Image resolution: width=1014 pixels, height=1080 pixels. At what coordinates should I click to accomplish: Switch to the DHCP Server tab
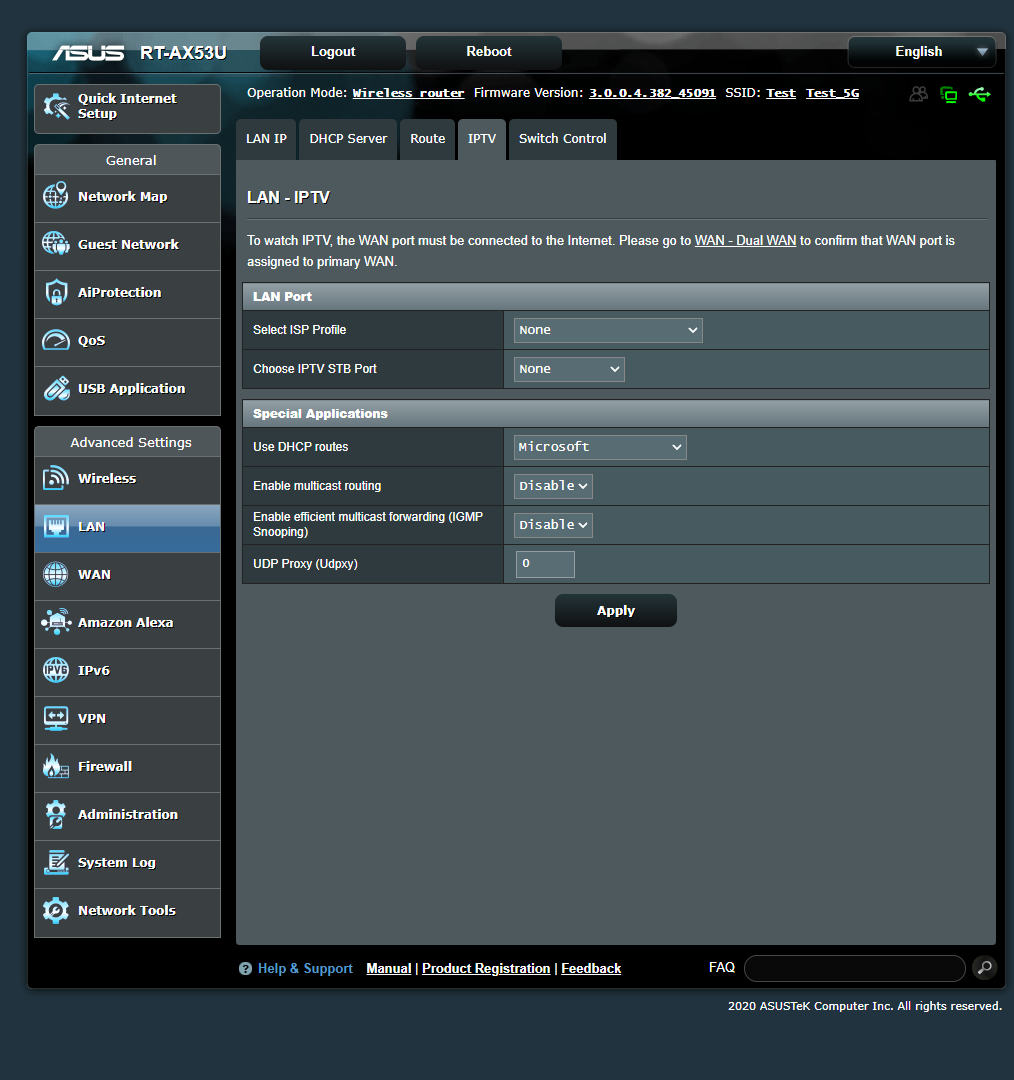(x=347, y=139)
